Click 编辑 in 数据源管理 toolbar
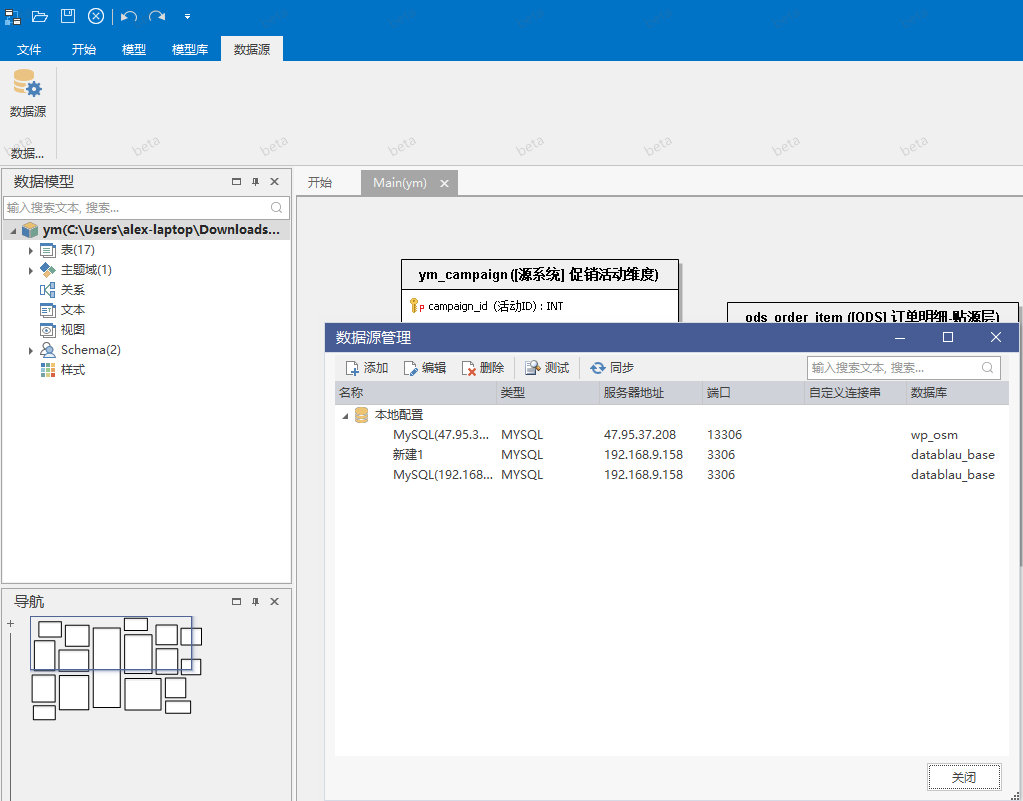Screen dimensions: 1023x801 tap(425, 368)
